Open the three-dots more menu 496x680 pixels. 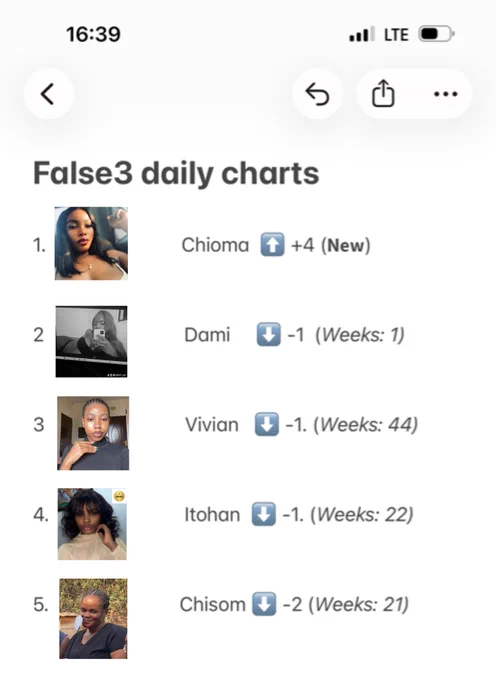[446, 94]
